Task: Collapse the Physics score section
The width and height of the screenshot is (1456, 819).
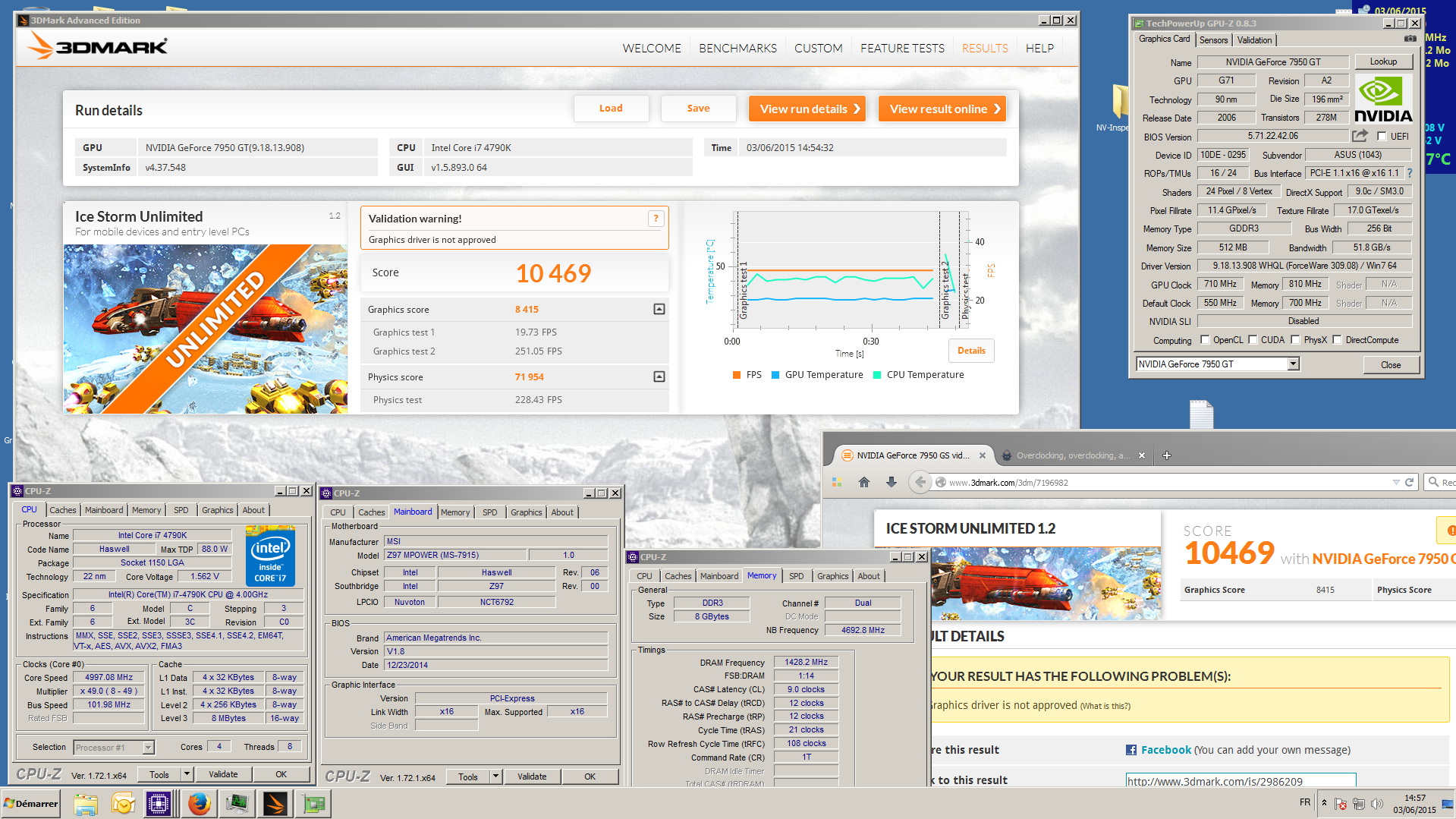Action: tap(659, 376)
